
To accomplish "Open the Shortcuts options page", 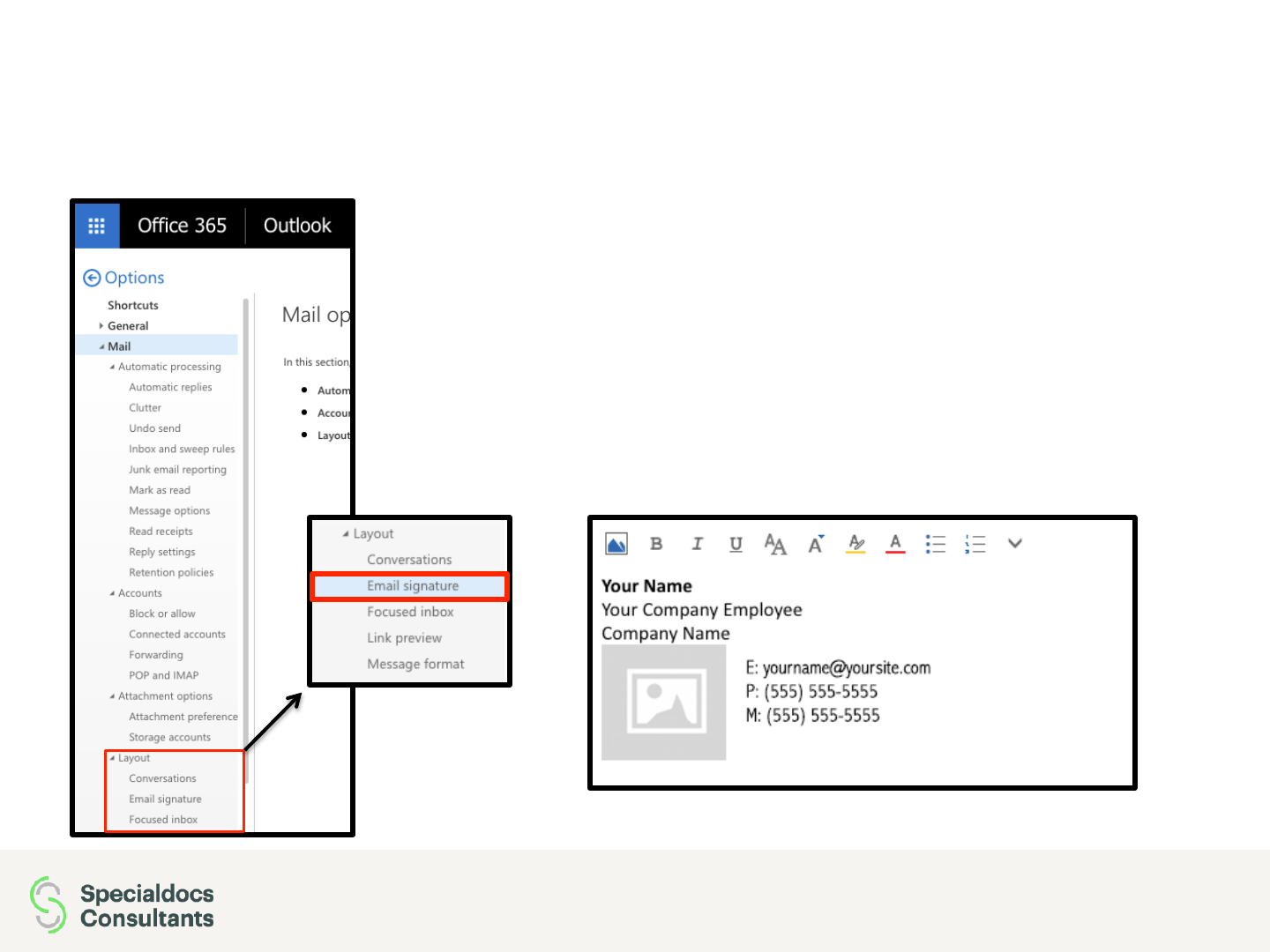I will (x=133, y=306).
